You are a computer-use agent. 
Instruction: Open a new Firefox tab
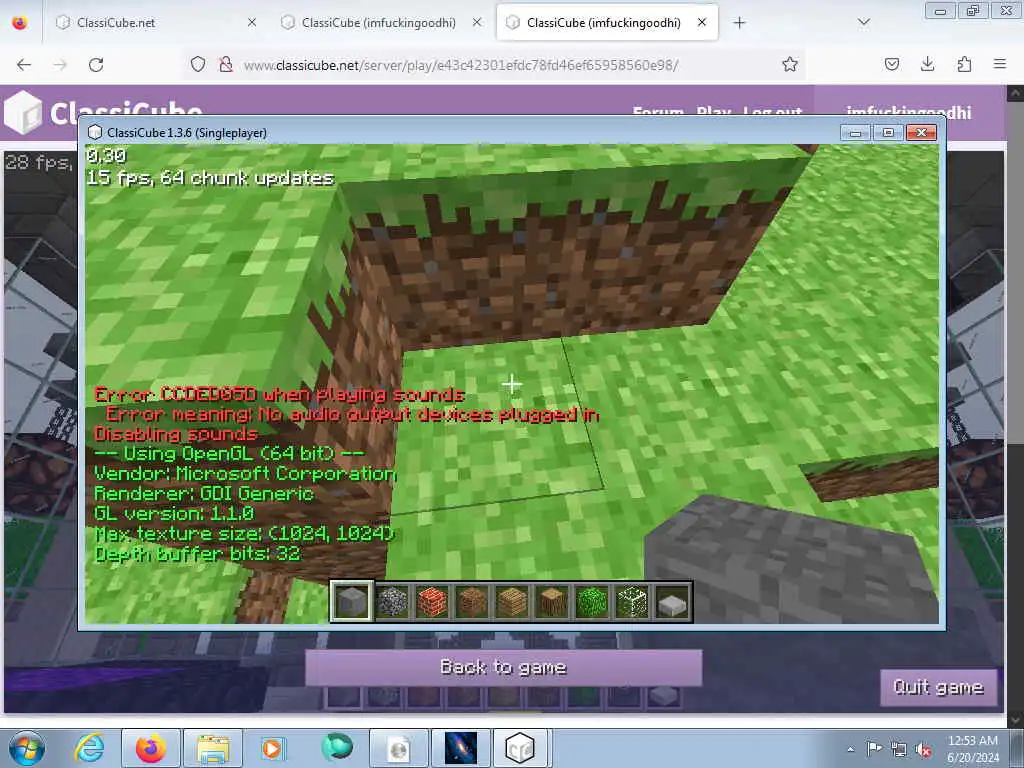[739, 23]
